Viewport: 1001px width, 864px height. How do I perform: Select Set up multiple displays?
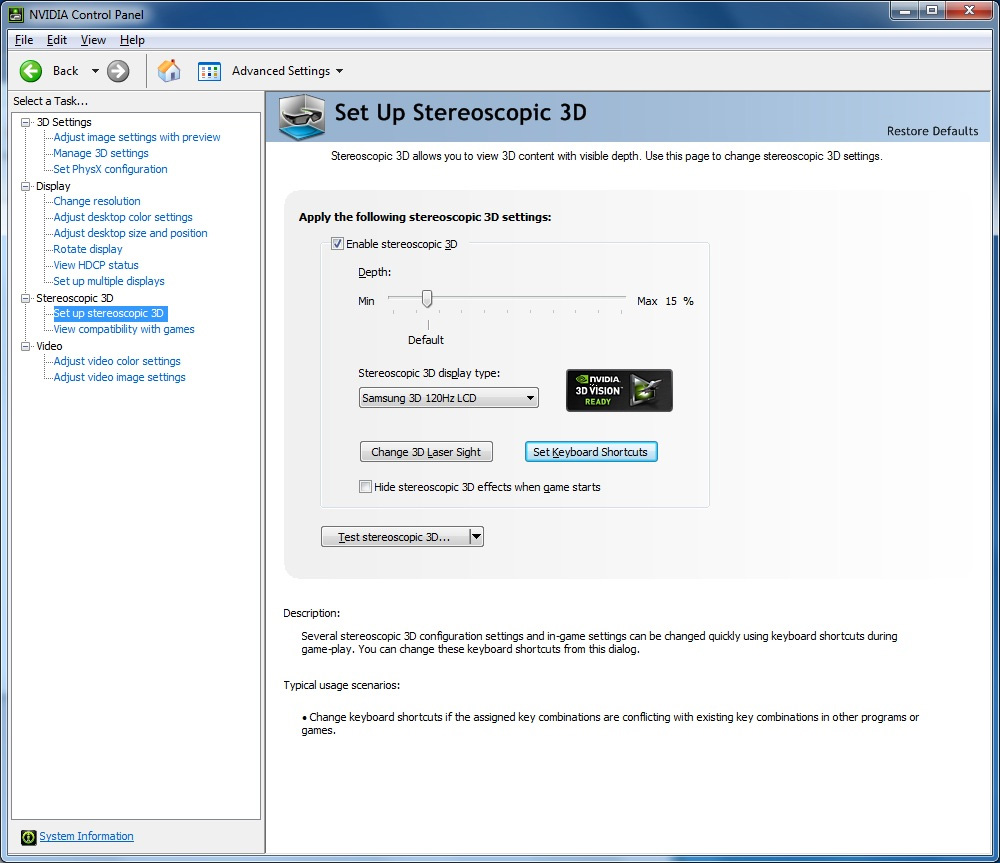[x=109, y=281]
